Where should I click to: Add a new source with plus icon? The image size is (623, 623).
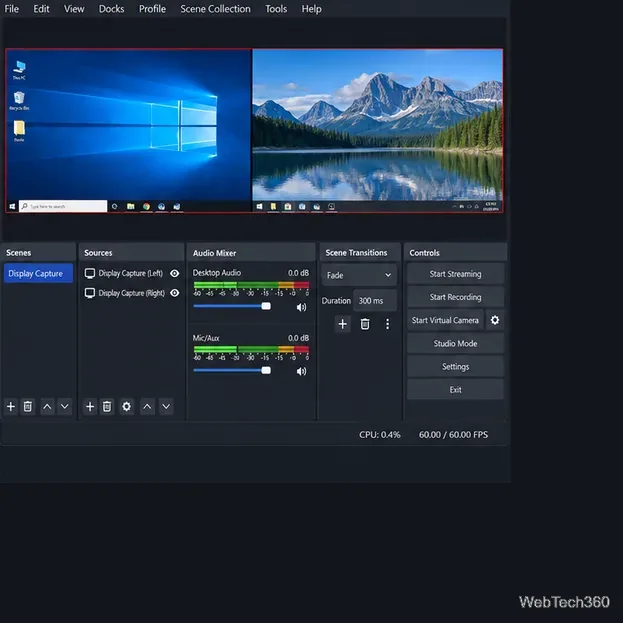90,406
